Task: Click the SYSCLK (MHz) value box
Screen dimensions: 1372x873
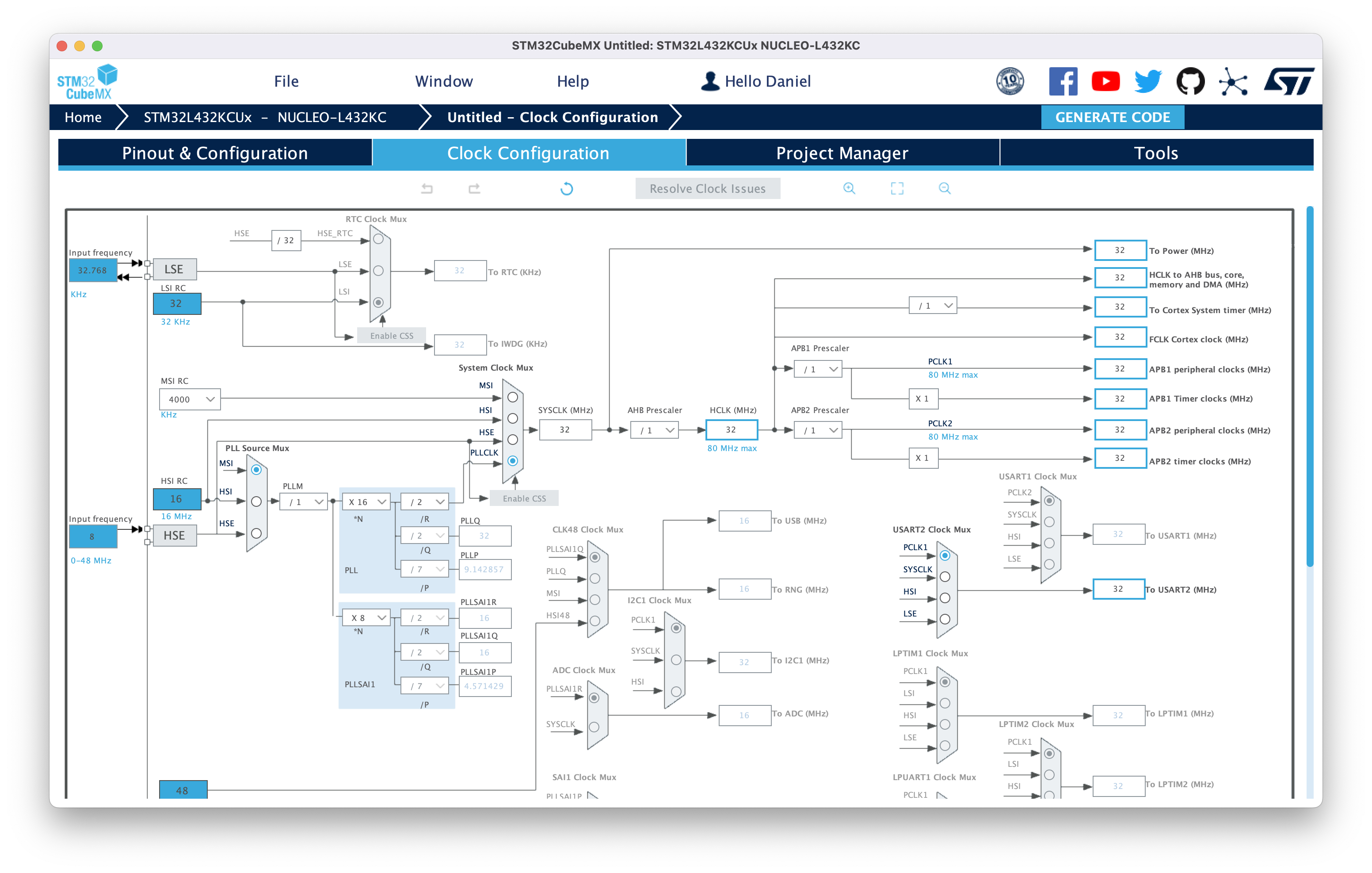Action: coord(564,429)
